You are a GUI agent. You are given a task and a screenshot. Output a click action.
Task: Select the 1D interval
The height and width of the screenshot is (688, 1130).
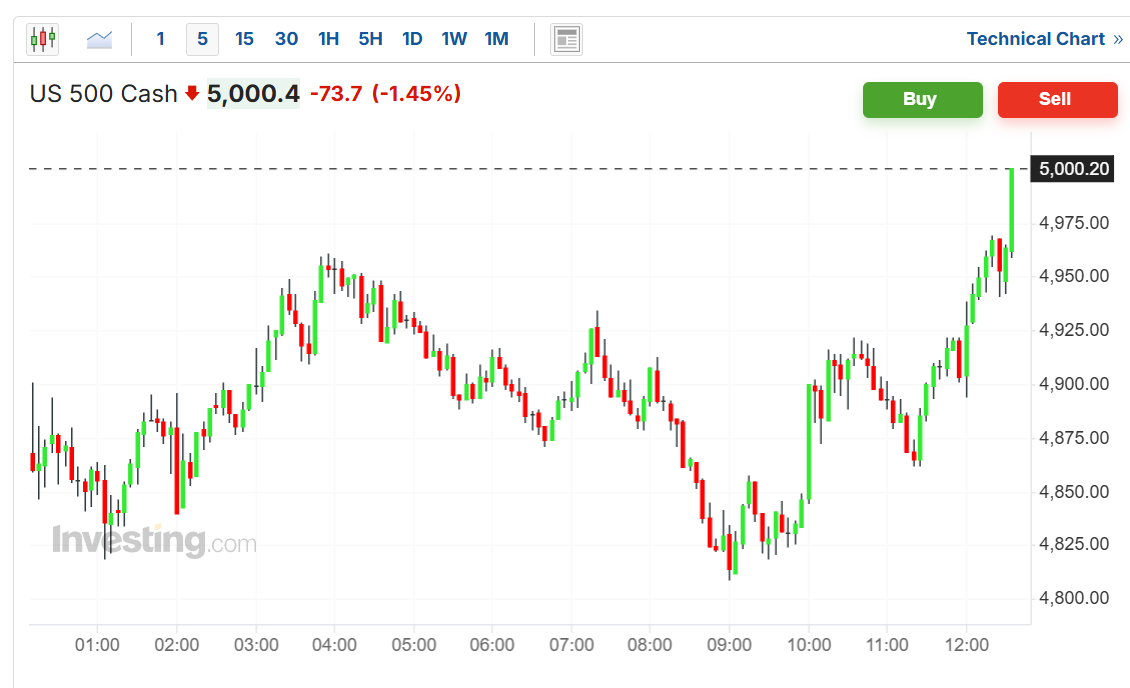[412, 39]
